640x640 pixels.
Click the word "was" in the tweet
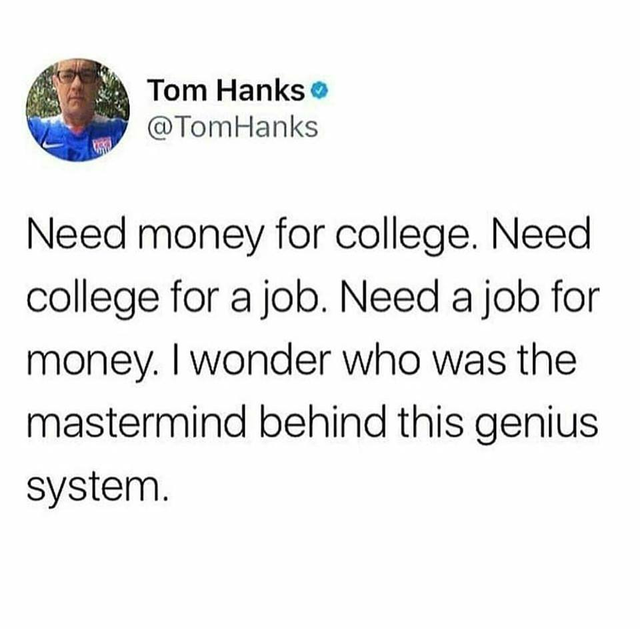[470, 362]
